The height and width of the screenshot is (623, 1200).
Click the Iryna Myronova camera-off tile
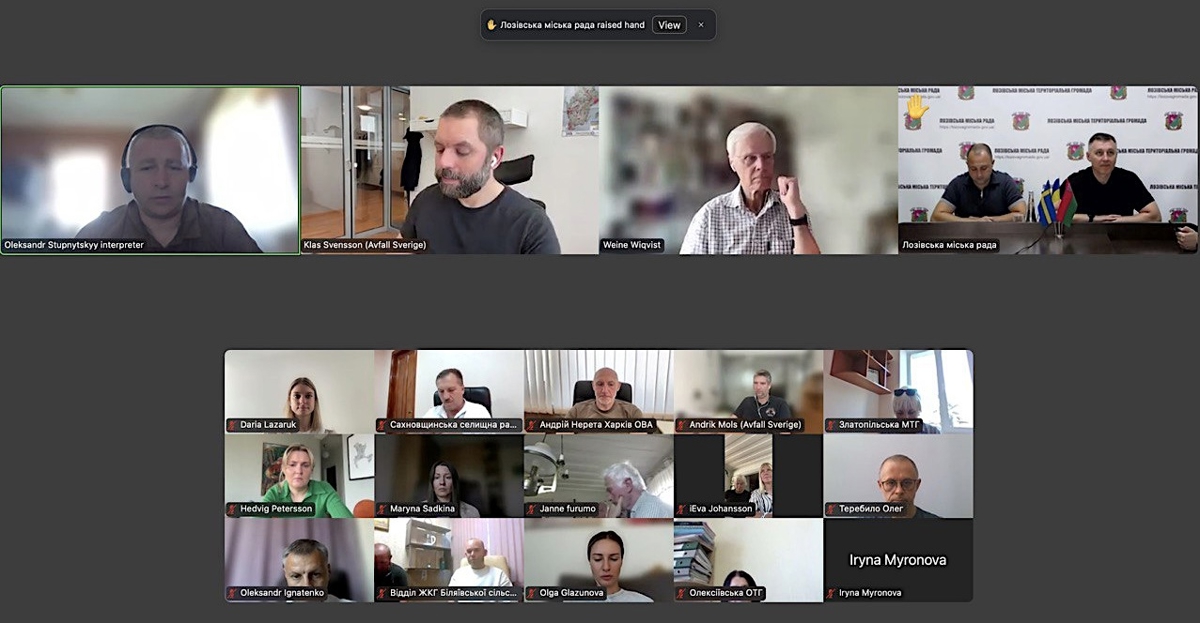(898, 558)
